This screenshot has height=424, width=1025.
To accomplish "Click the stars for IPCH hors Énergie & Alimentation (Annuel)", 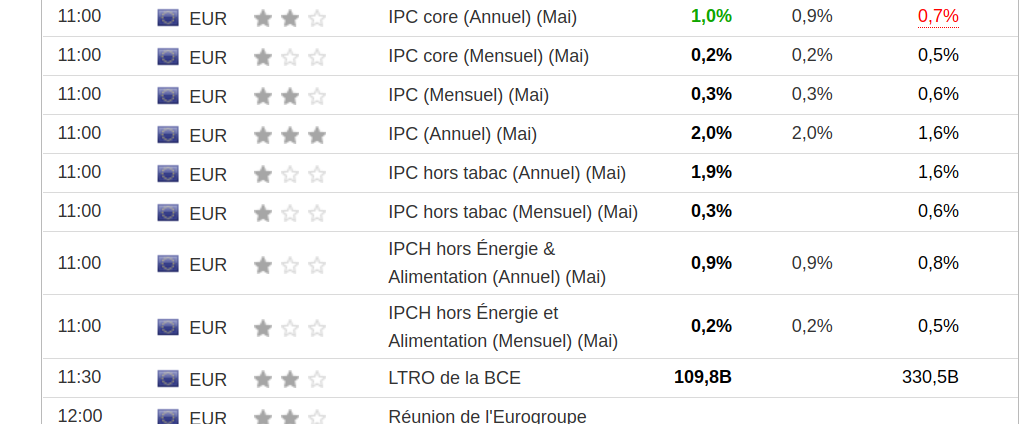I will click(290, 265).
